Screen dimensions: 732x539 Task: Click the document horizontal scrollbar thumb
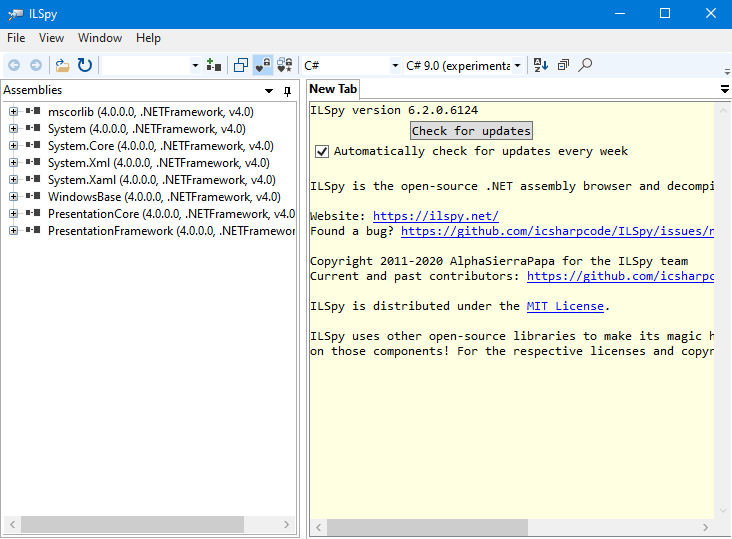[x=427, y=527]
